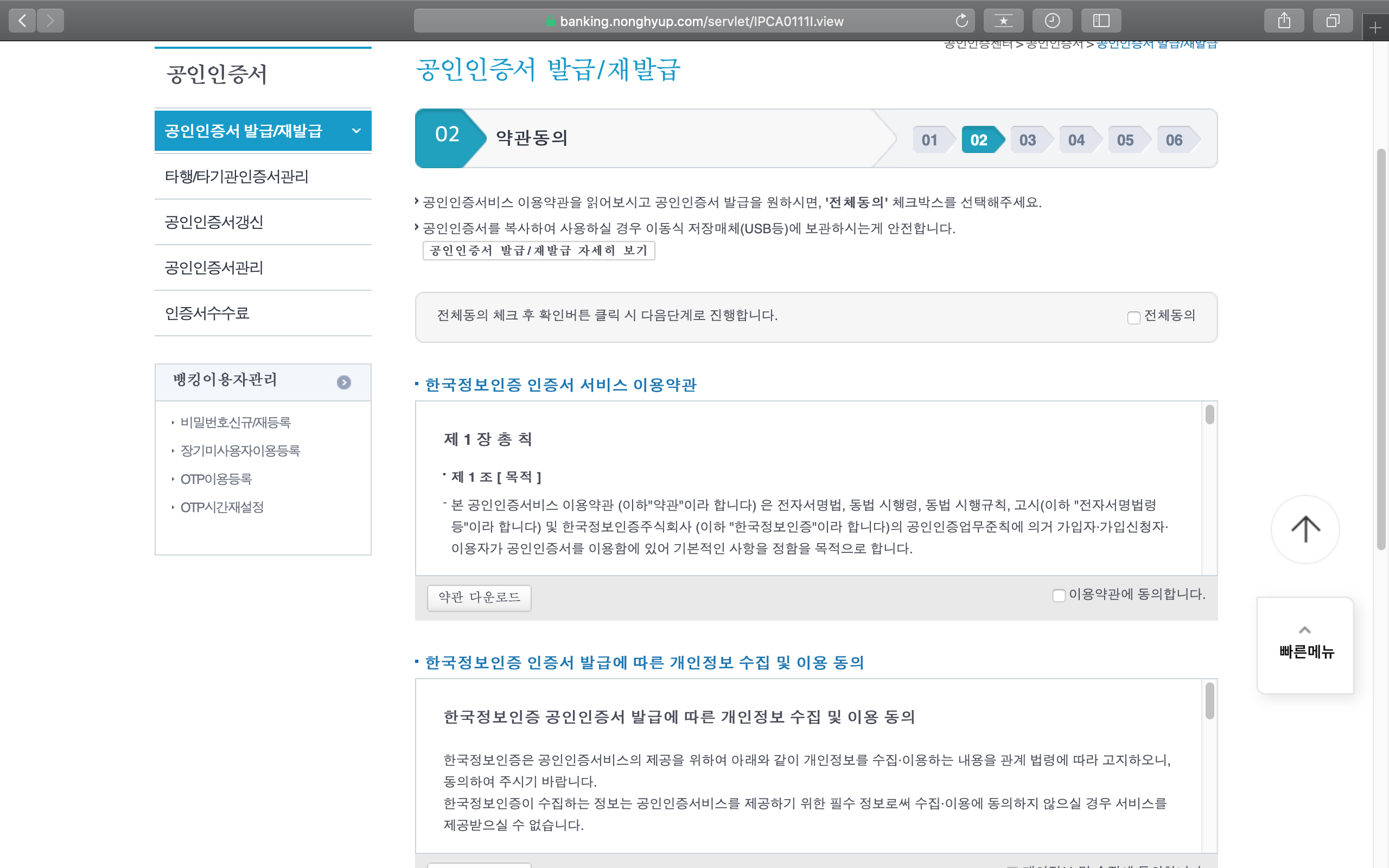Screen dimensions: 1389x868
Task: Open 타행/타기관인증서관리 menu item
Action: tap(237, 177)
